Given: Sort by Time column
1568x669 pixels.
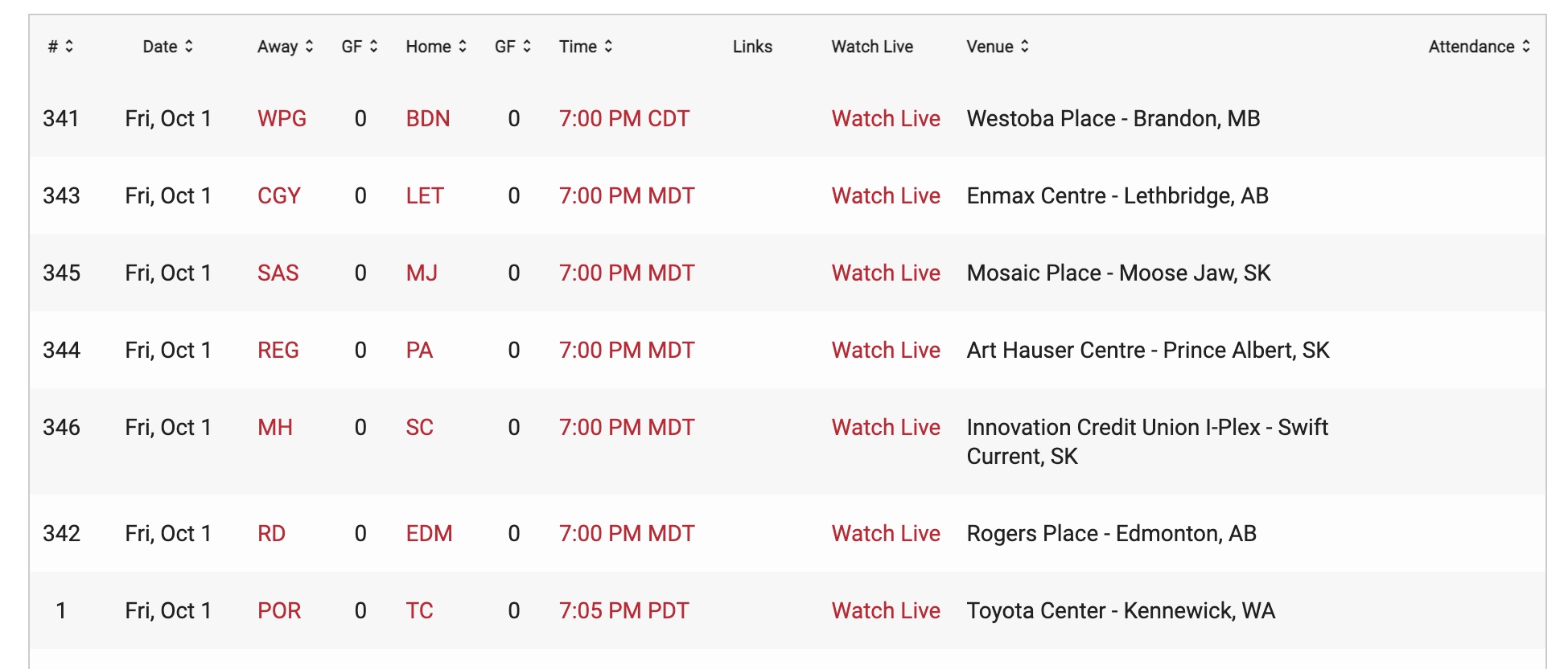Looking at the screenshot, I should (x=586, y=47).
